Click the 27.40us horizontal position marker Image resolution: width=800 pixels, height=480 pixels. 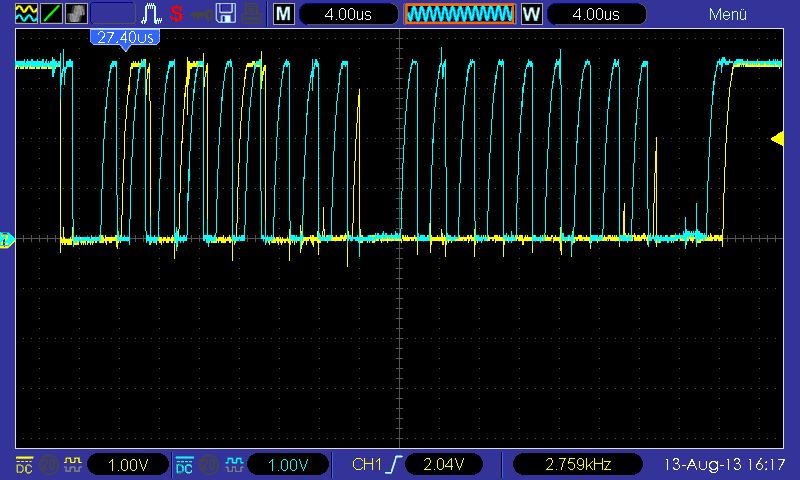125,37
